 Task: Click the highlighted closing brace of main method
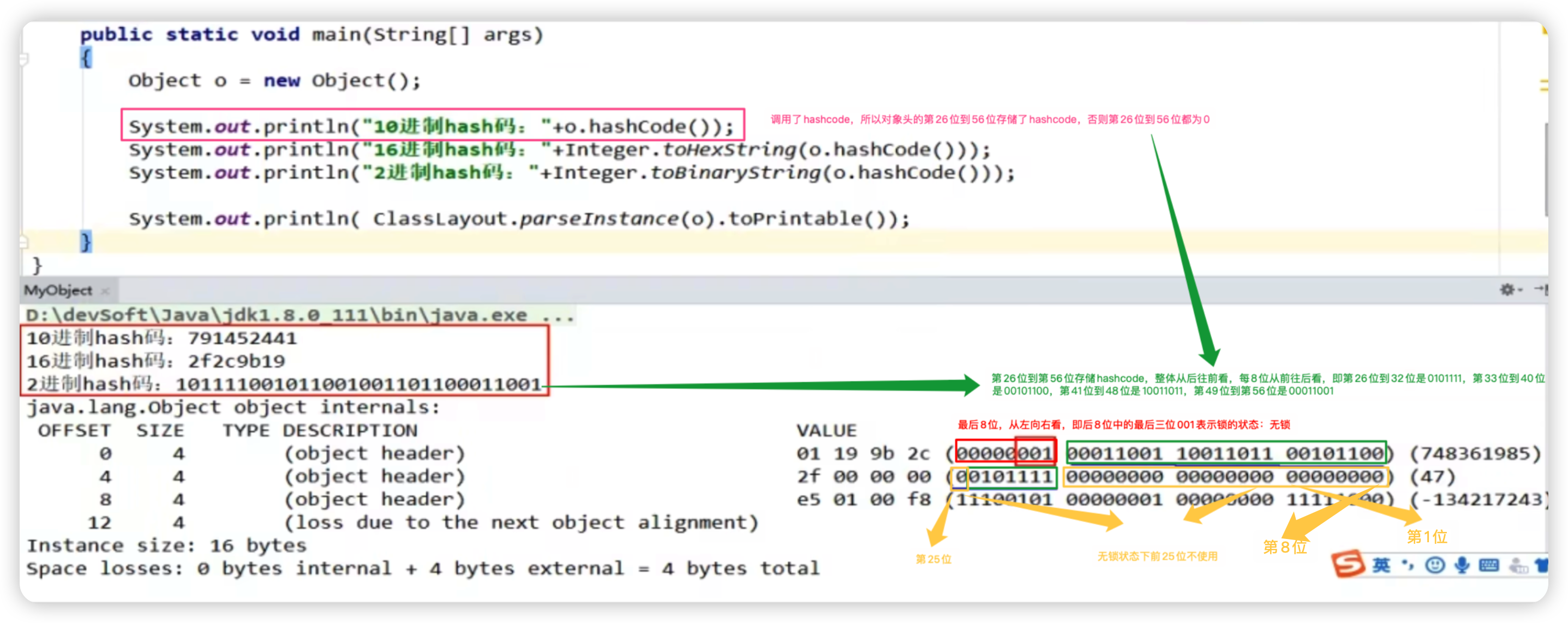[x=86, y=242]
